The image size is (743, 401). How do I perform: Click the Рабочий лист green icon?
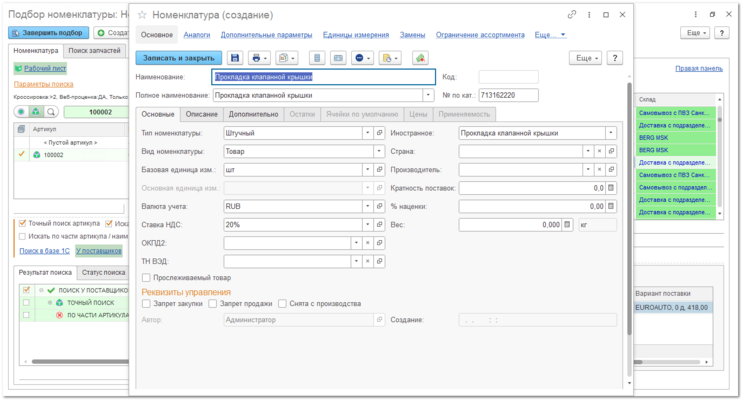coord(18,69)
